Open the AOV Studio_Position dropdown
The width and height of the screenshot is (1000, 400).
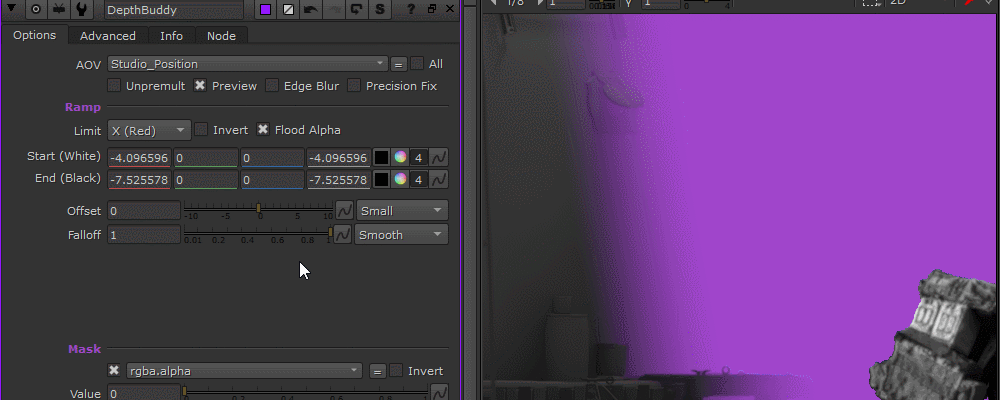247,64
